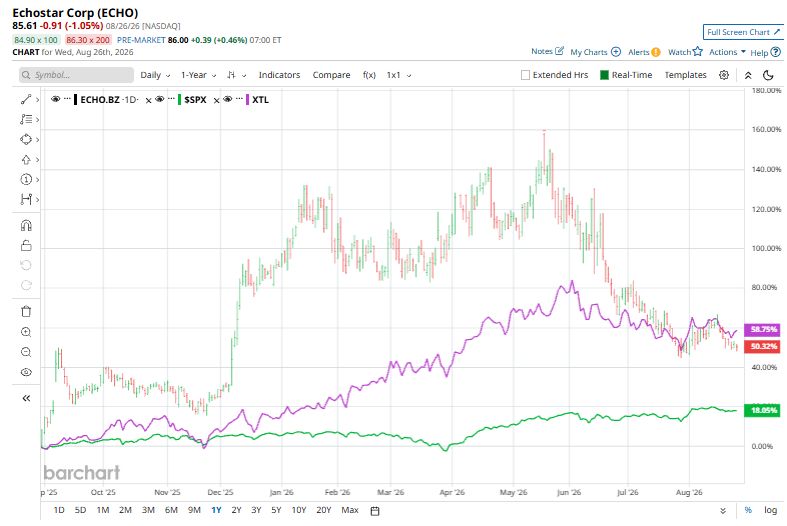Open chart type bar style dropdown
The width and height of the screenshot is (787, 526).
(x=236, y=75)
